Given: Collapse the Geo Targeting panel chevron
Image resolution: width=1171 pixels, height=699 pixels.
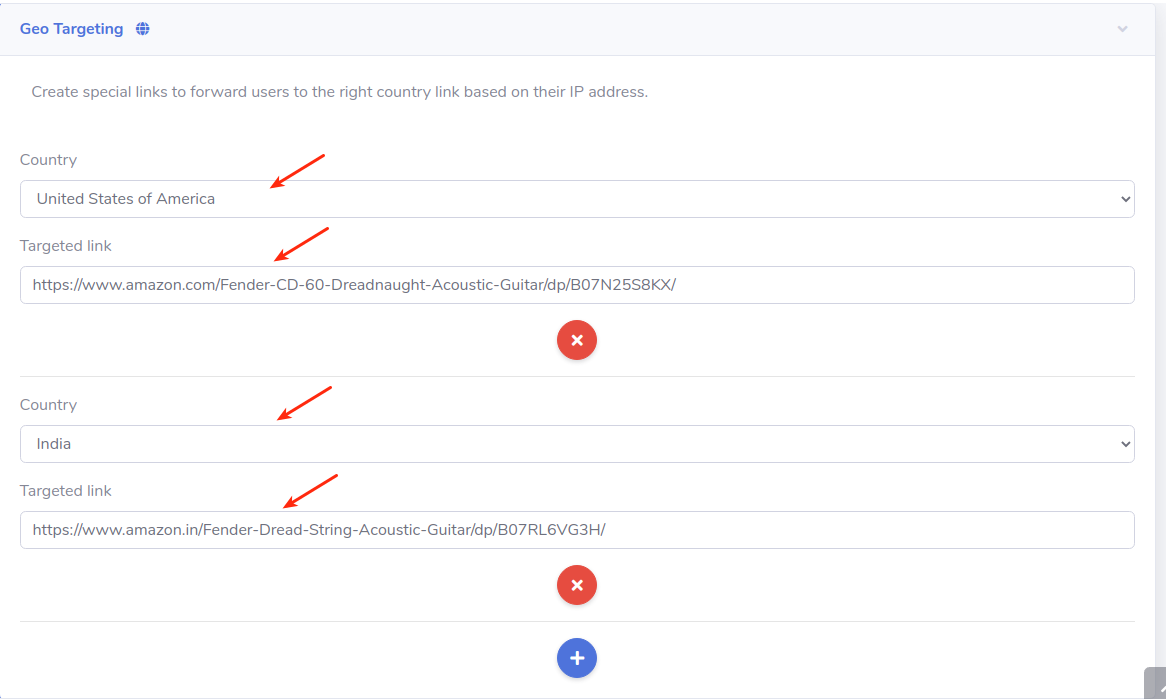Looking at the screenshot, I should pos(1122,29).
